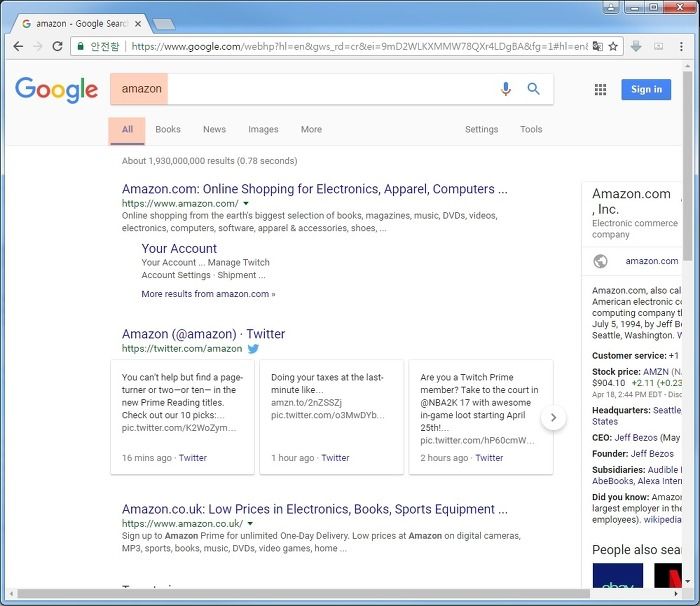Open a new browser tab
Viewport: 700px width, 606px height.
coord(164,24)
